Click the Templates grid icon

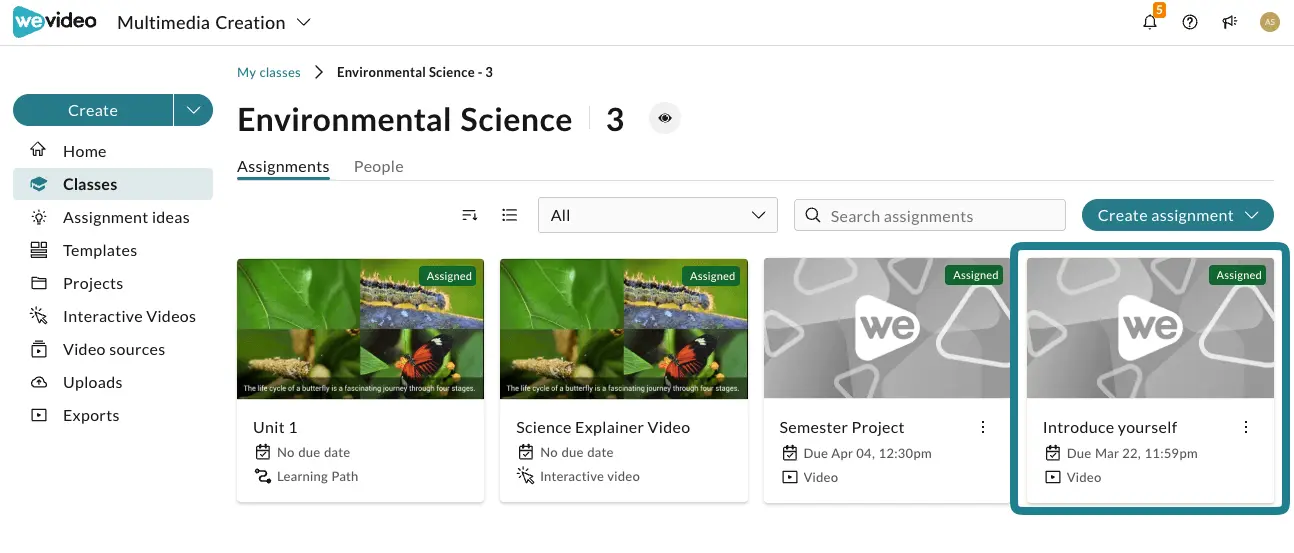click(x=39, y=250)
